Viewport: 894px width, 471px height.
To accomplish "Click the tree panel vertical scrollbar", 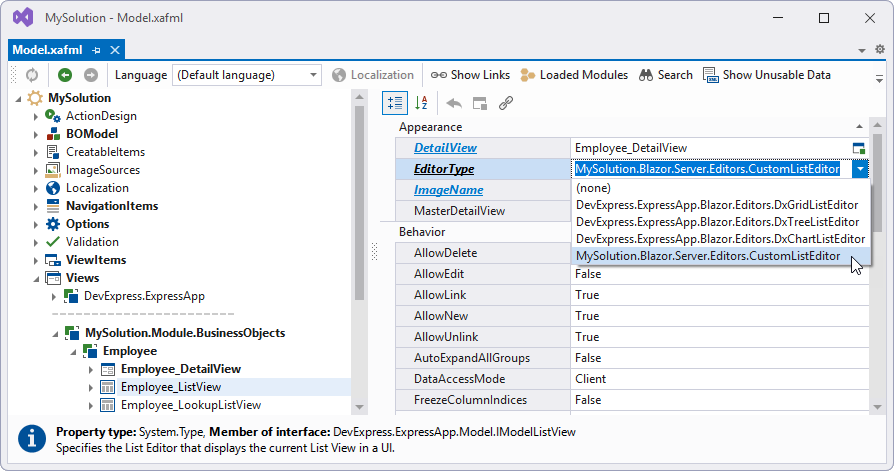I will click(359, 202).
